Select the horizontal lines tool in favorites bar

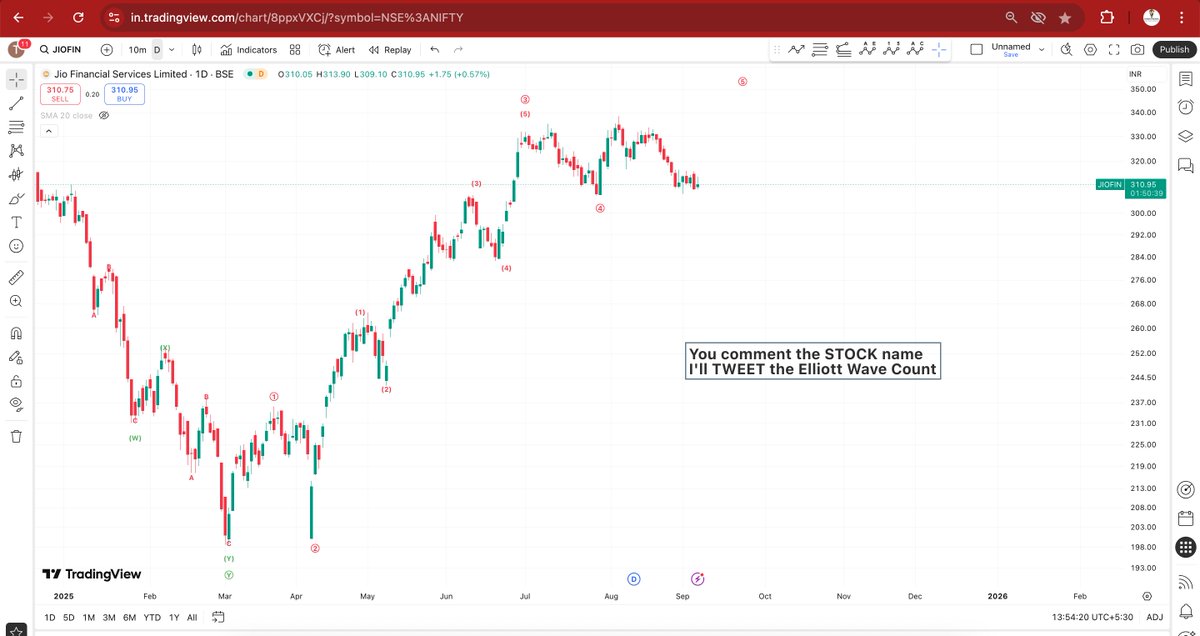pyautogui.click(x=821, y=49)
